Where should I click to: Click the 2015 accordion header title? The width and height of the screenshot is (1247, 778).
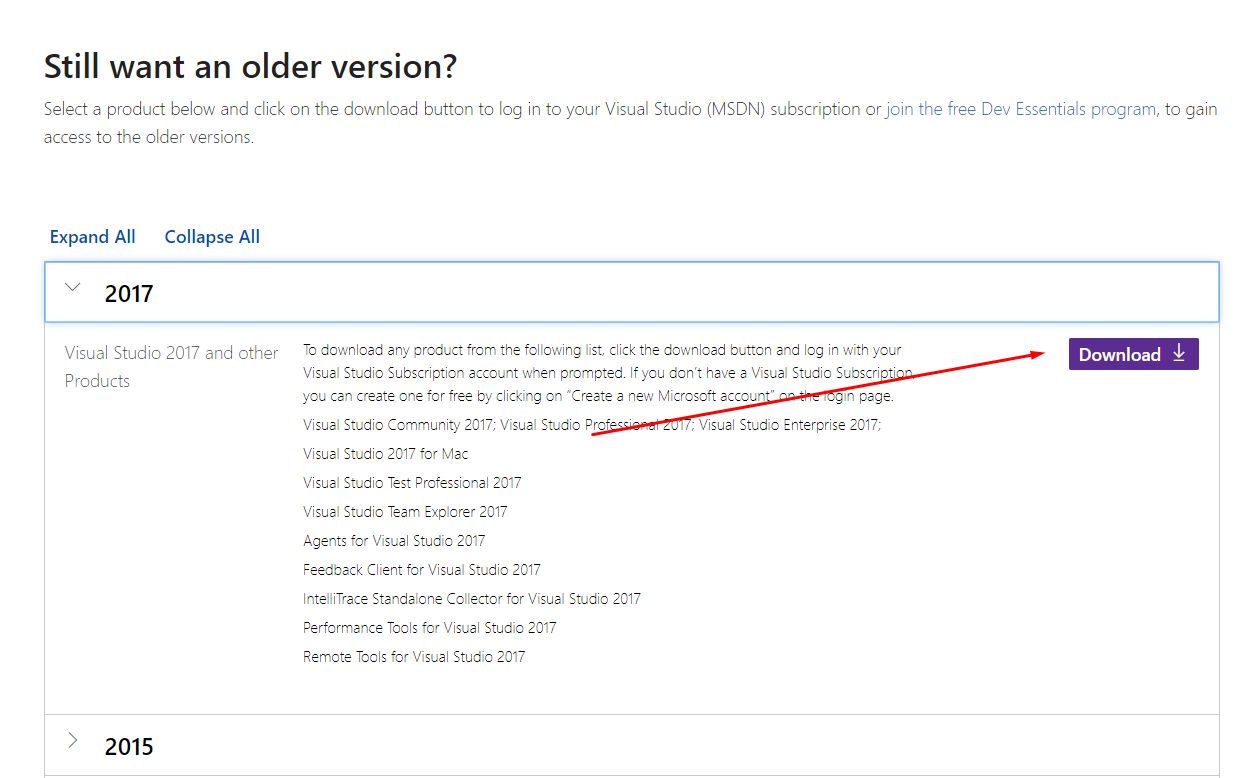point(129,747)
